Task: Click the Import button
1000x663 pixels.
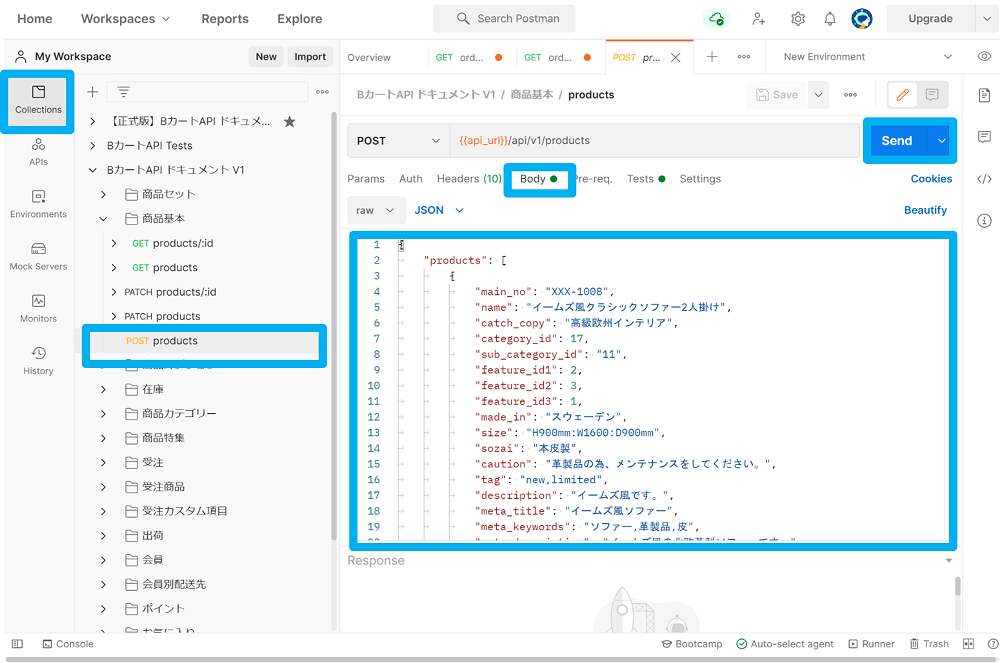Action: tap(310, 57)
